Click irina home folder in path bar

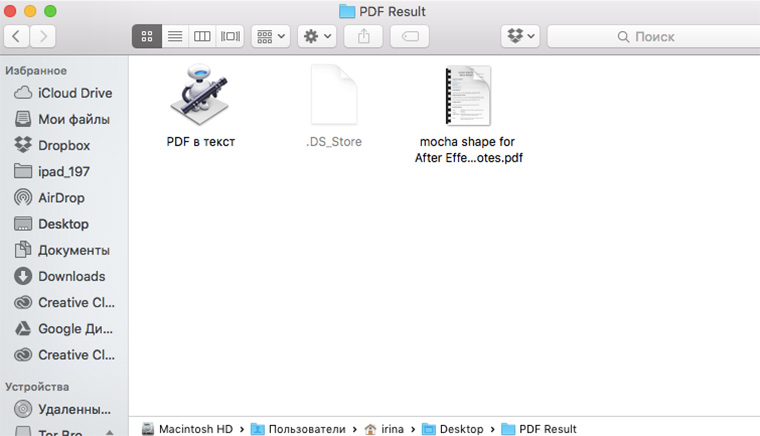tap(384, 429)
